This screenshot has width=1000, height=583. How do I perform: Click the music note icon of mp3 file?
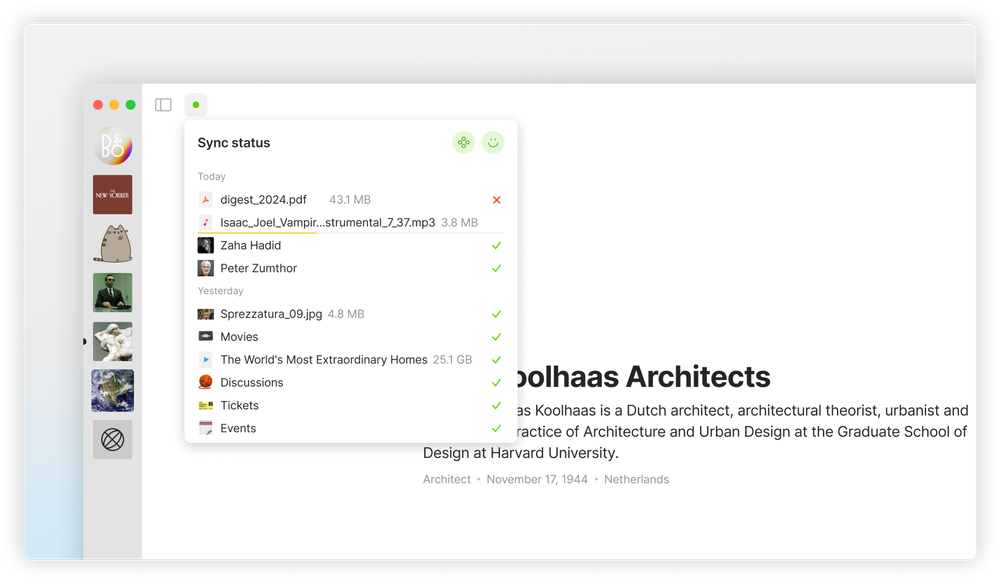pos(205,223)
